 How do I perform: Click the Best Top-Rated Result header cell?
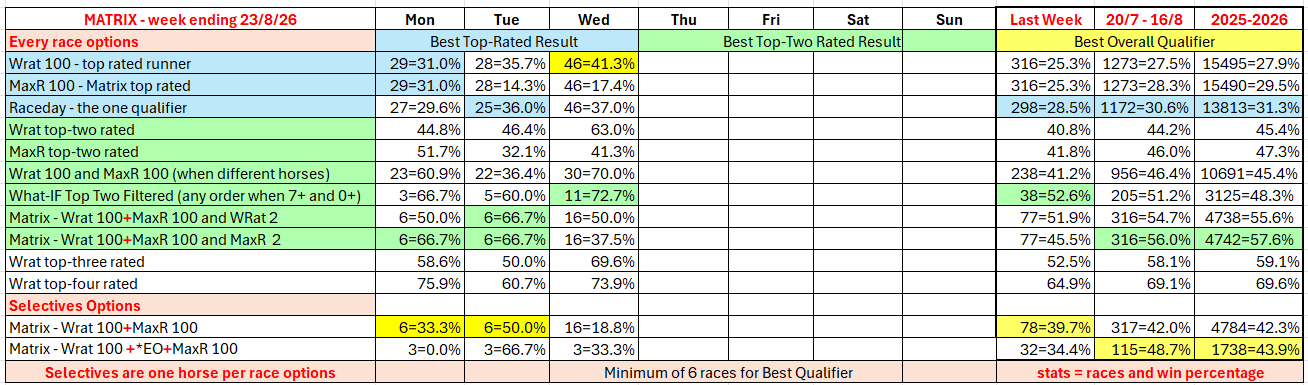[x=506, y=41]
